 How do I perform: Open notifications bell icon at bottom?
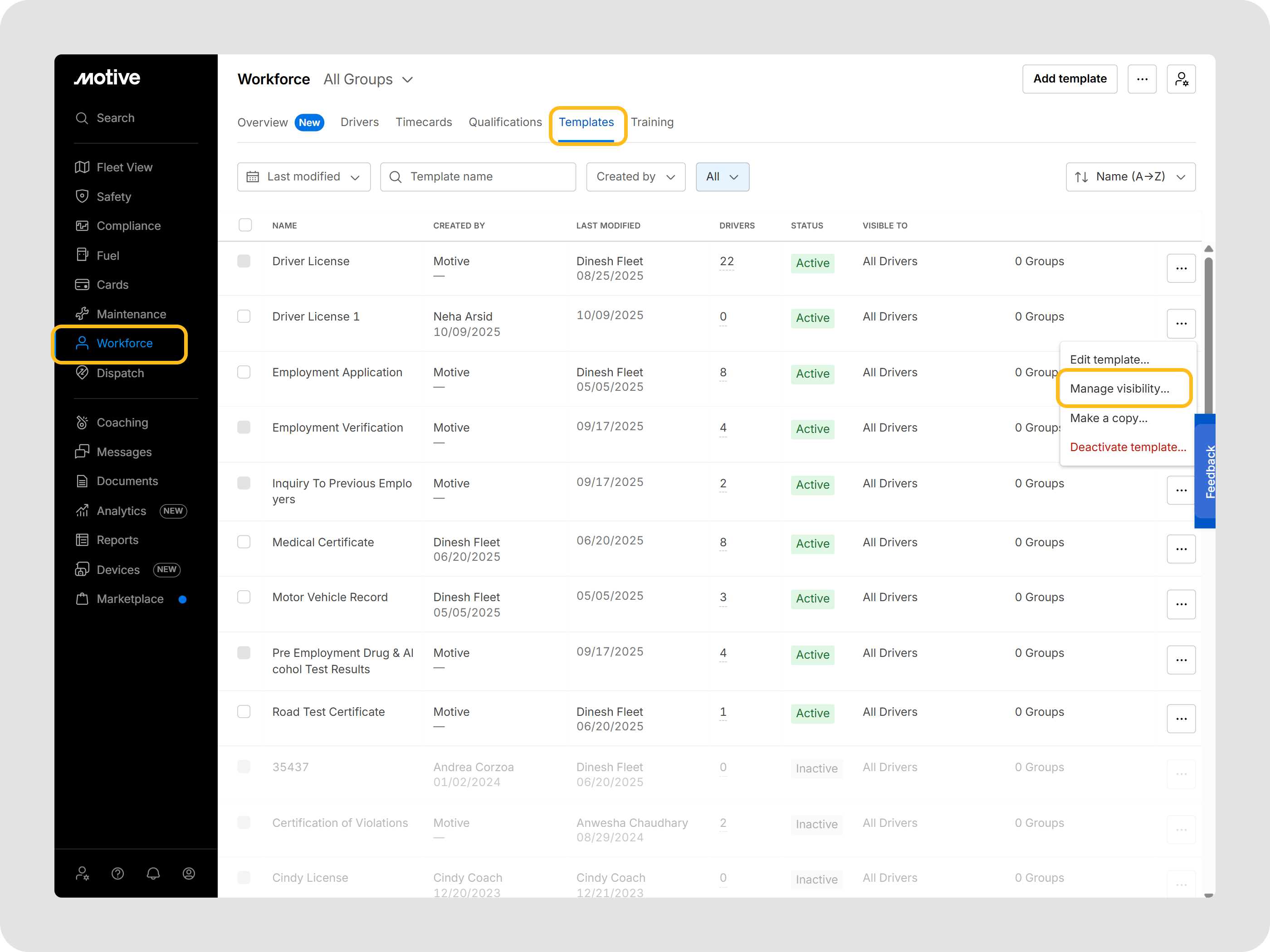pyautogui.click(x=153, y=873)
